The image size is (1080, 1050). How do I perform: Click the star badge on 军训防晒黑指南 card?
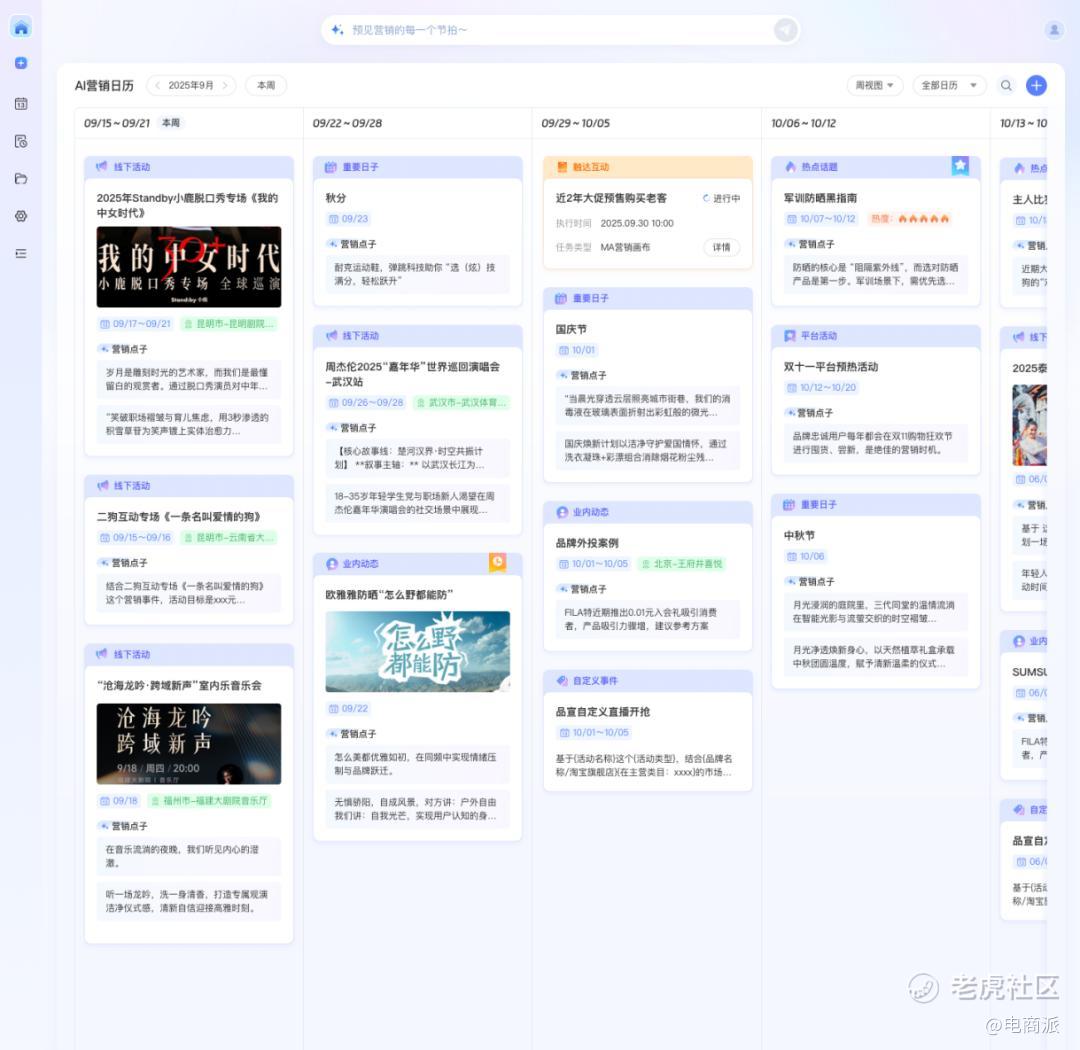(x=960, y=165)
